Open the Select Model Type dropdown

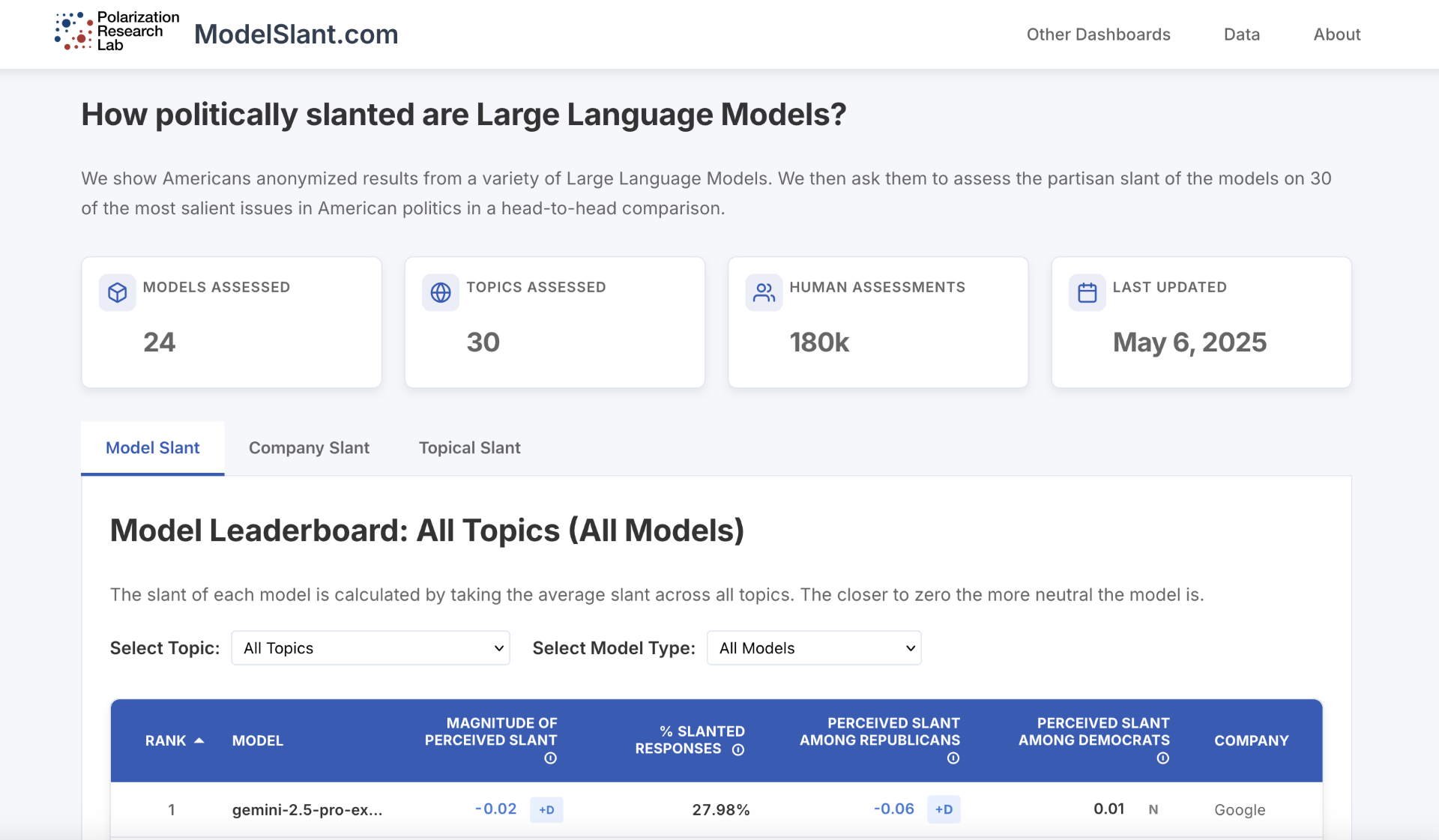pyautogui.click(x=814, y=648)
